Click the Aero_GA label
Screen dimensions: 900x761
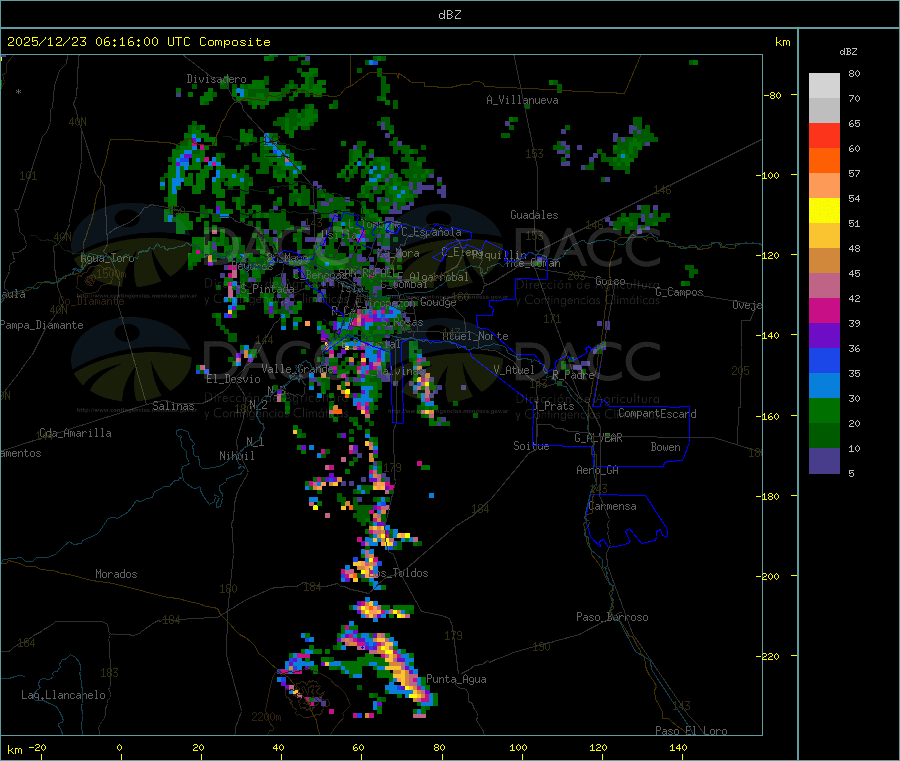tap(598, 470)
